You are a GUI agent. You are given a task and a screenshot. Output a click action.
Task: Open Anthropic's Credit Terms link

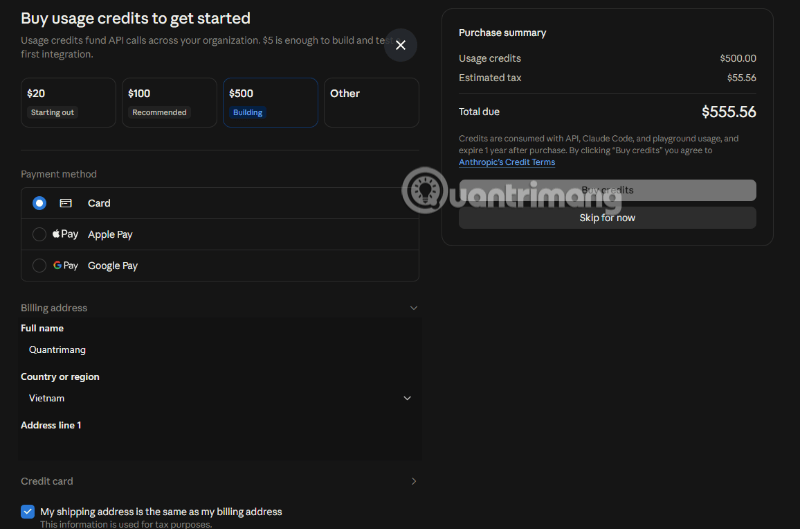pyautogui.click(x=507, y=162)
